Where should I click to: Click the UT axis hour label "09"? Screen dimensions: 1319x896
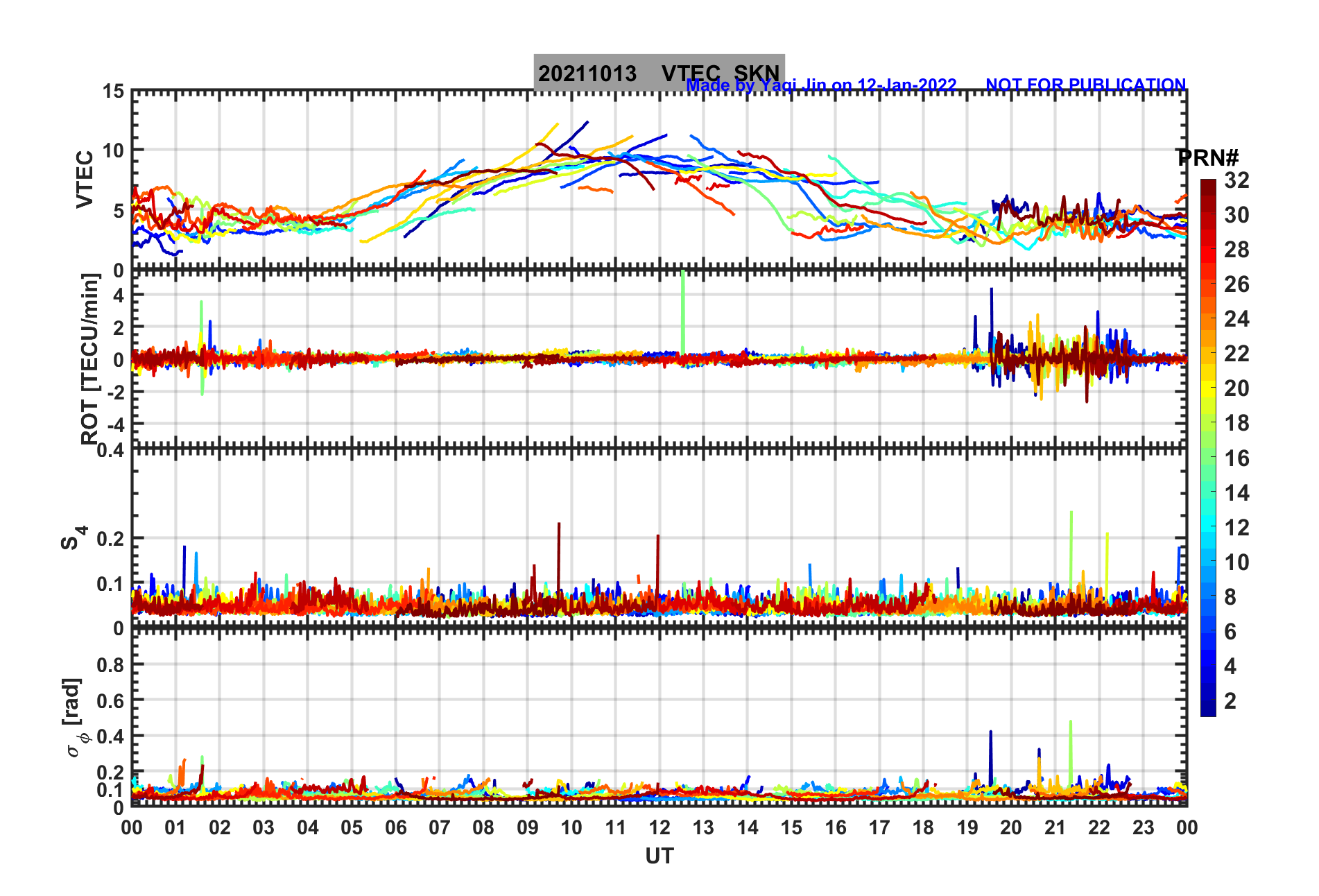click(x=528, y=827)
